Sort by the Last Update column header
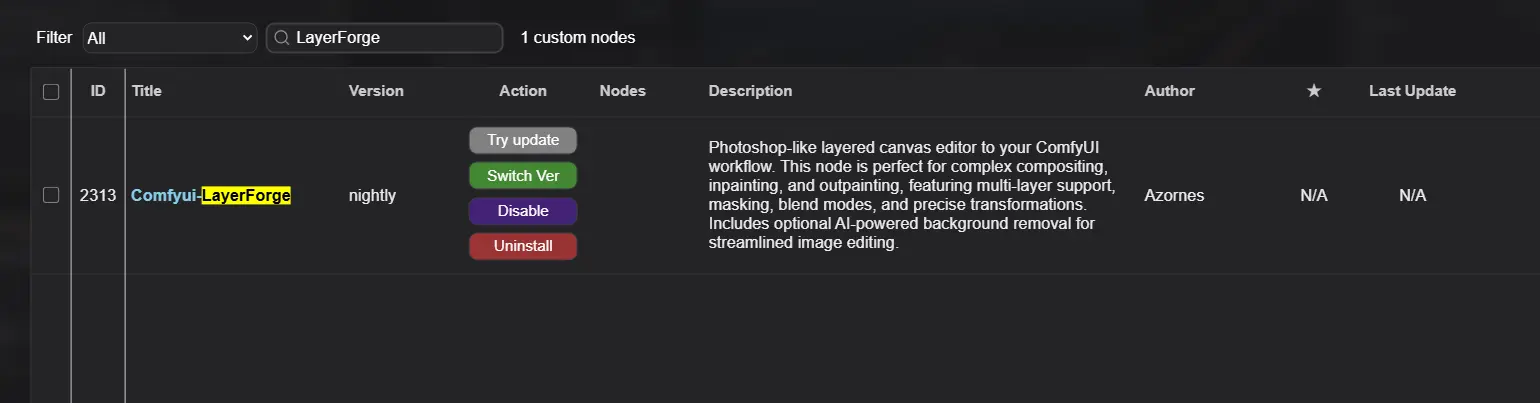This screenshot has width=1540, height=403. tap(1412, 91)
